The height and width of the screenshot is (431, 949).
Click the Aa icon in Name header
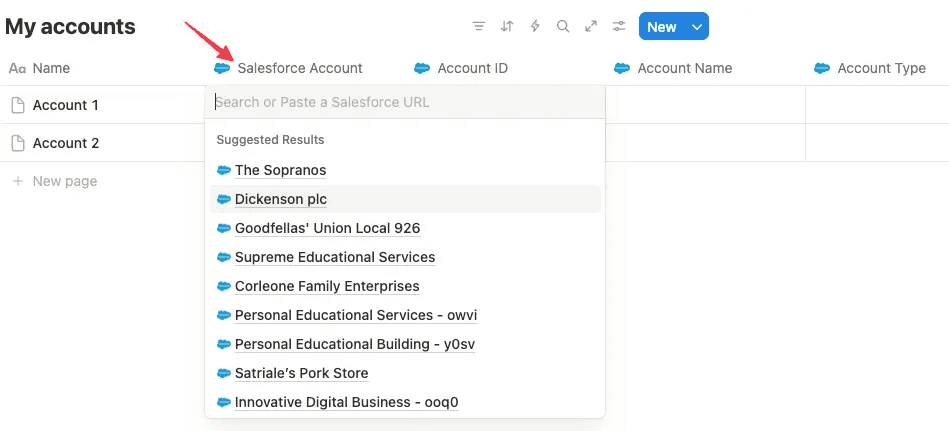point(18,68)
